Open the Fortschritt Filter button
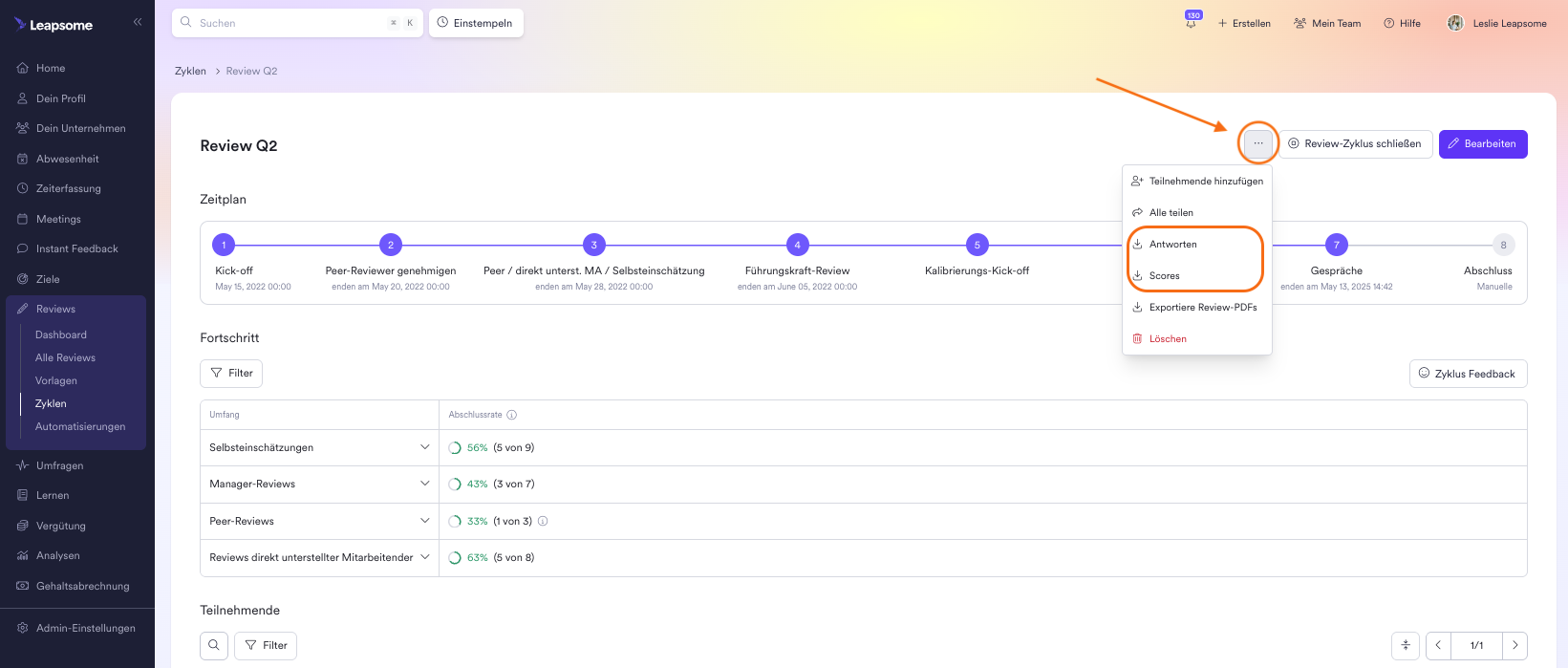 coord(231,373)
